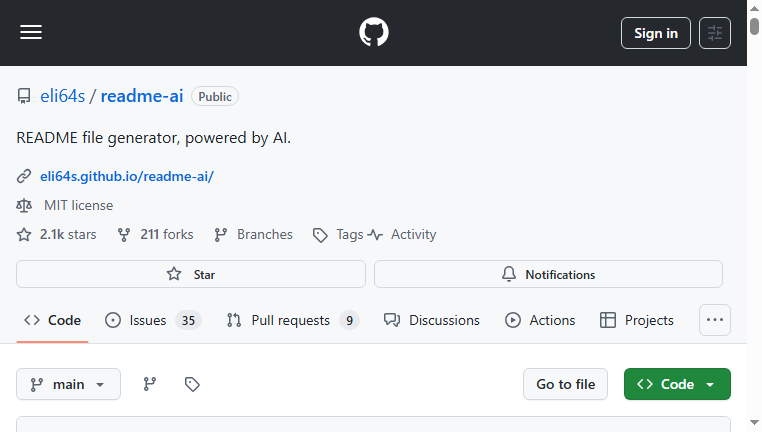Expand the green Code dropdown
Viewport: 762px width, 432px height.
point(677,384)
